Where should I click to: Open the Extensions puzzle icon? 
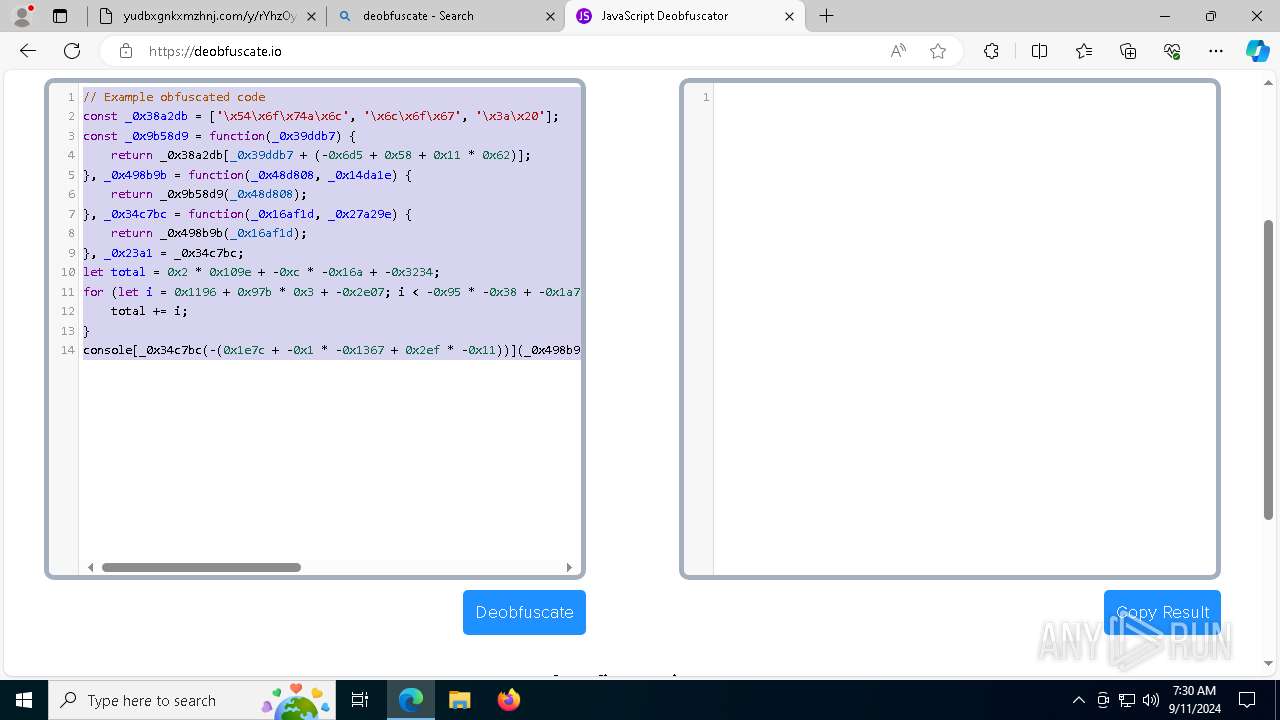[991, 51]
